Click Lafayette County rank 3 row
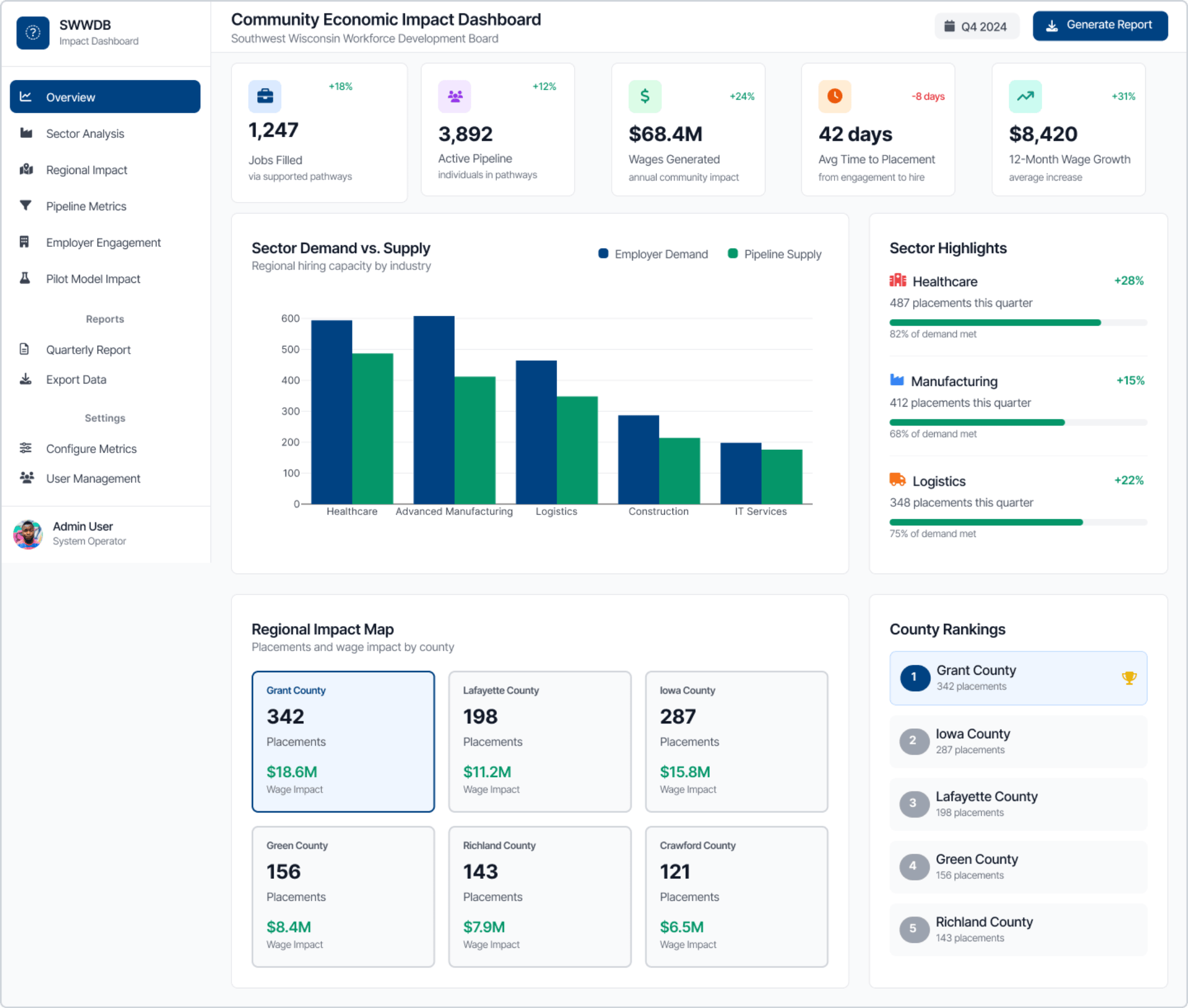The image size is (1188, 1008). tap(1018, 804)
